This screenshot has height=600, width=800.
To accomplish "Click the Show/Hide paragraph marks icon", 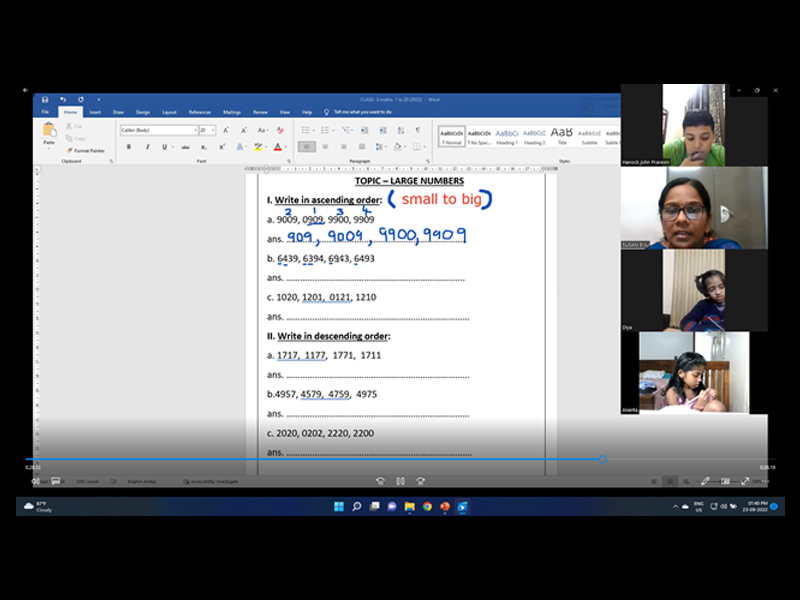I will click(417, 130).
